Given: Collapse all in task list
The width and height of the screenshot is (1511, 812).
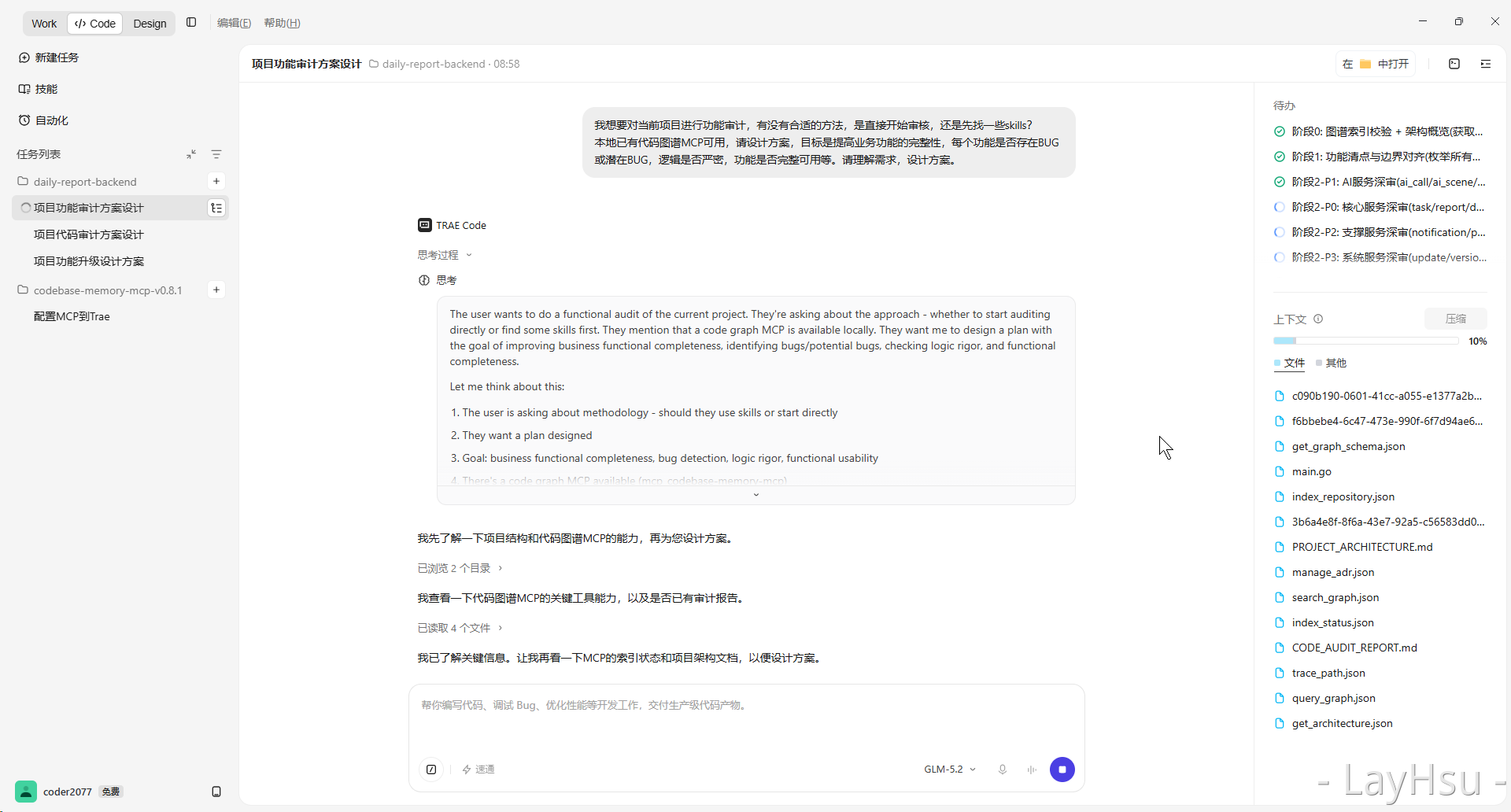Looking at the screenshot, I should click(191, 154).
